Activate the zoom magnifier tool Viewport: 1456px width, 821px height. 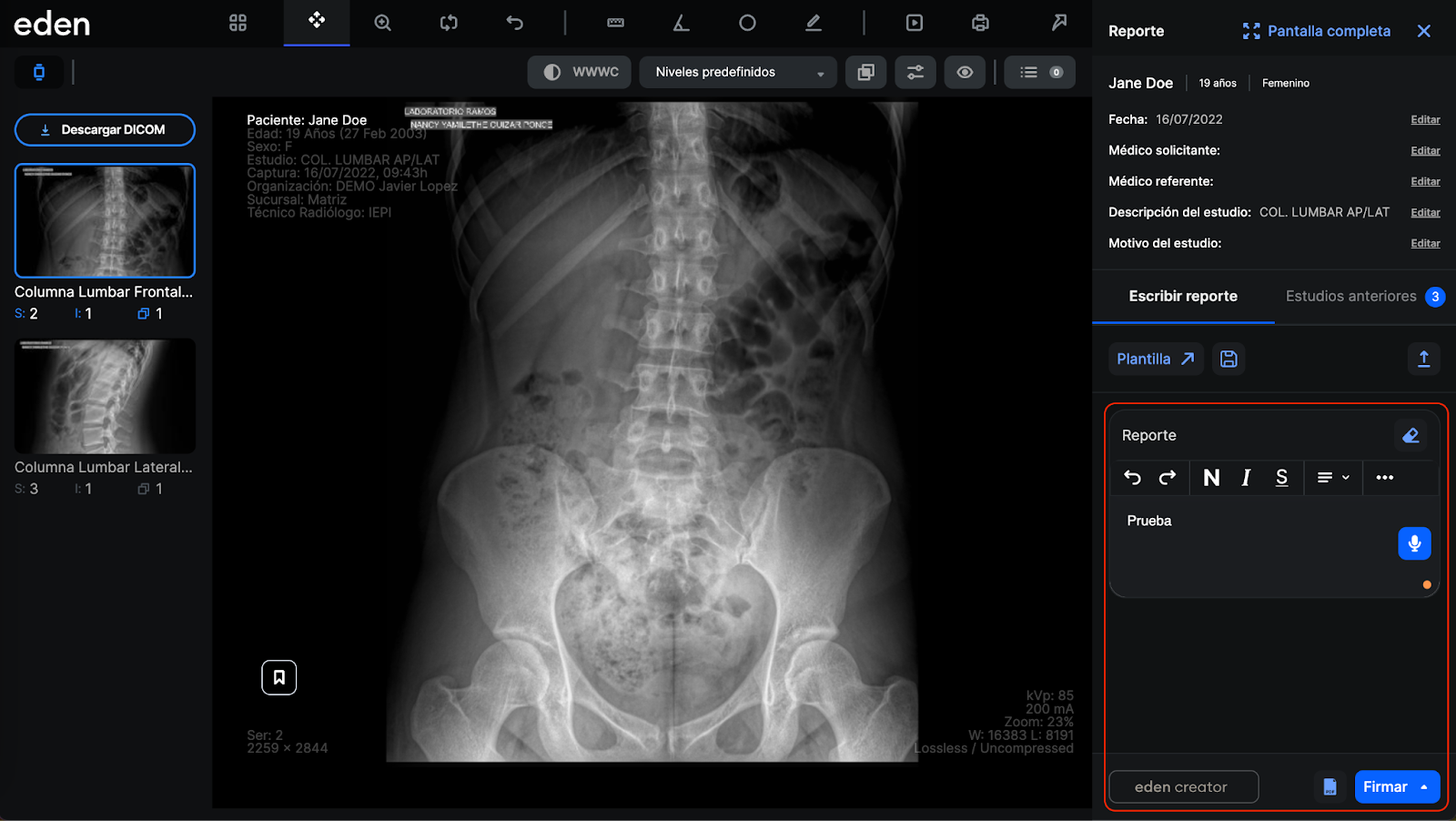[x=383, y=23]
